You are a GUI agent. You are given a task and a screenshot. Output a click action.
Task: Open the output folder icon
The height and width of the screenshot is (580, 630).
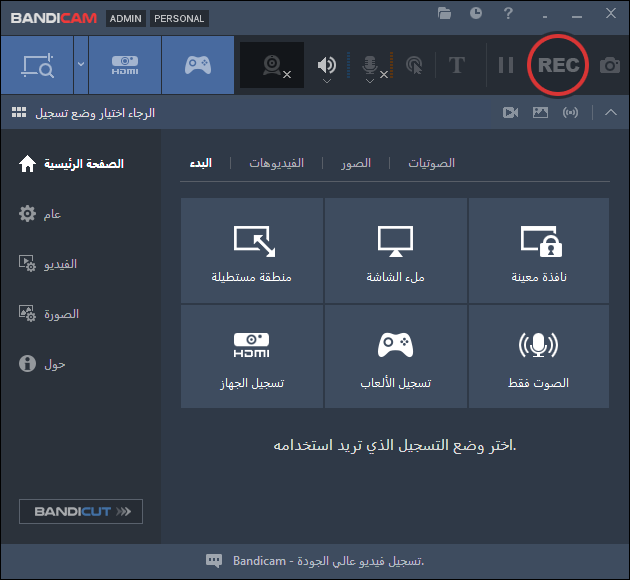pos(444,14)
